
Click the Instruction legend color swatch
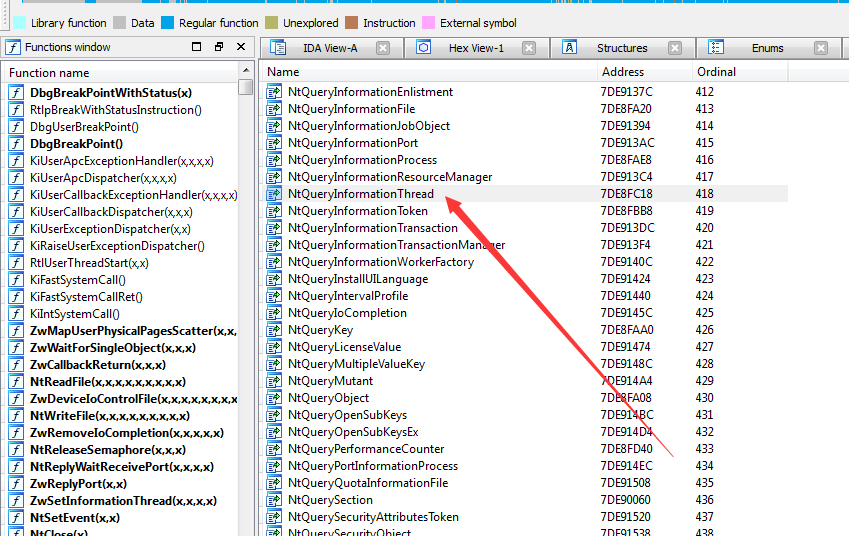pyautogui.click(x=352, y=23)
